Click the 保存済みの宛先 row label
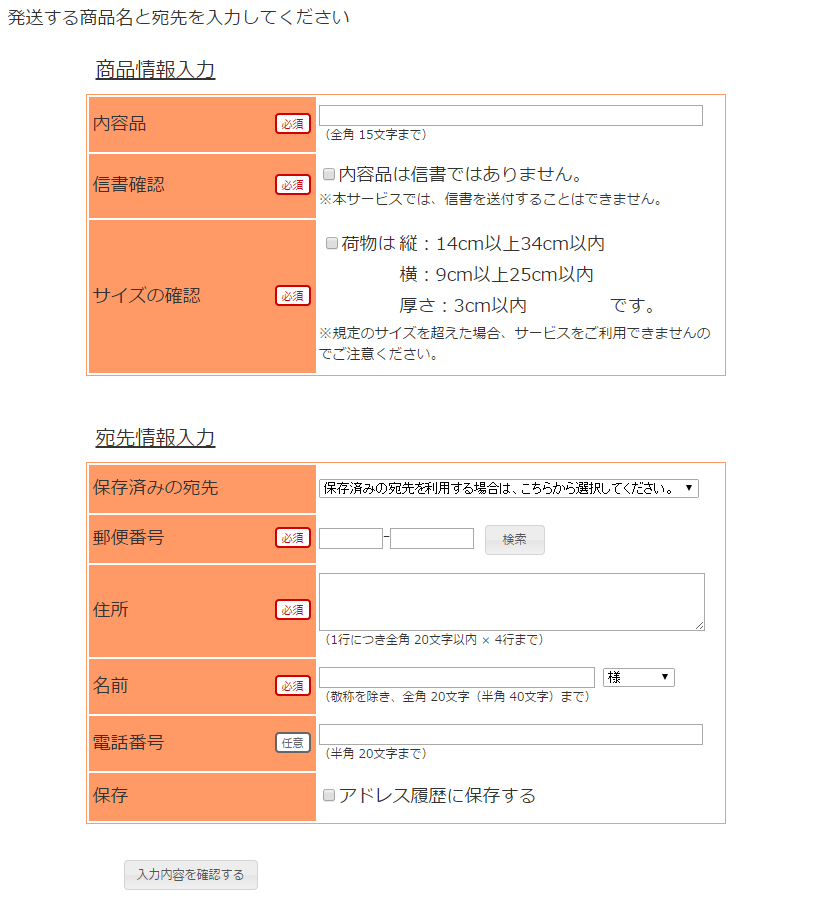840x903 pixels. 155,488
